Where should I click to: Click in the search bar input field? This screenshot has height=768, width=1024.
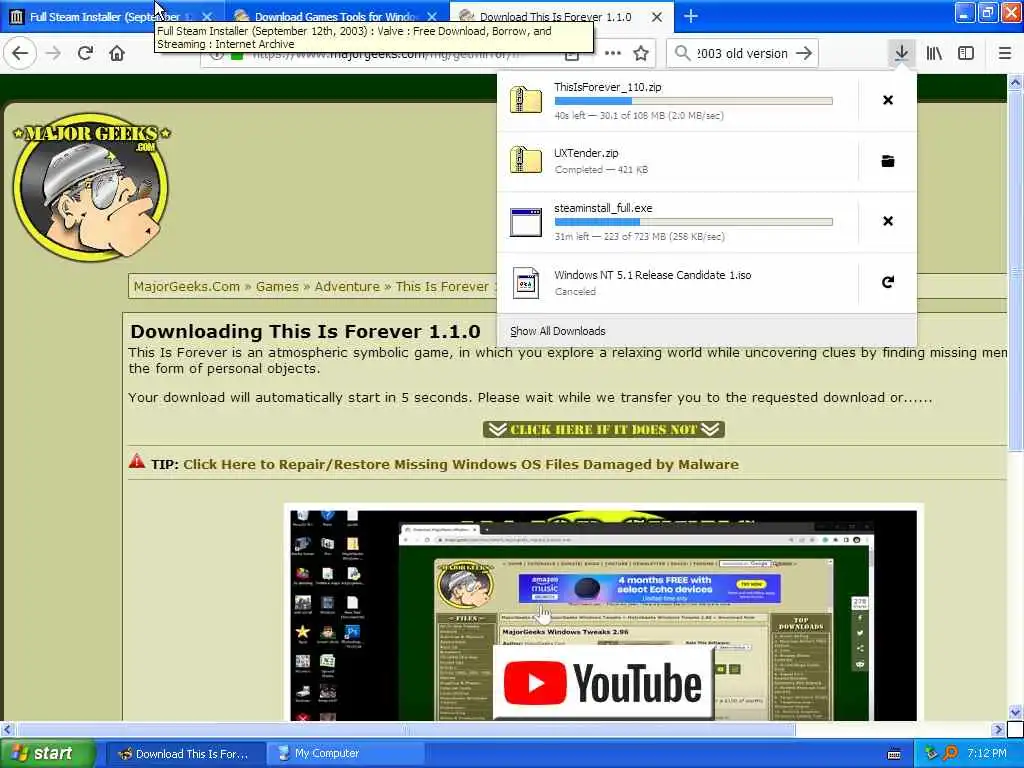743,53
